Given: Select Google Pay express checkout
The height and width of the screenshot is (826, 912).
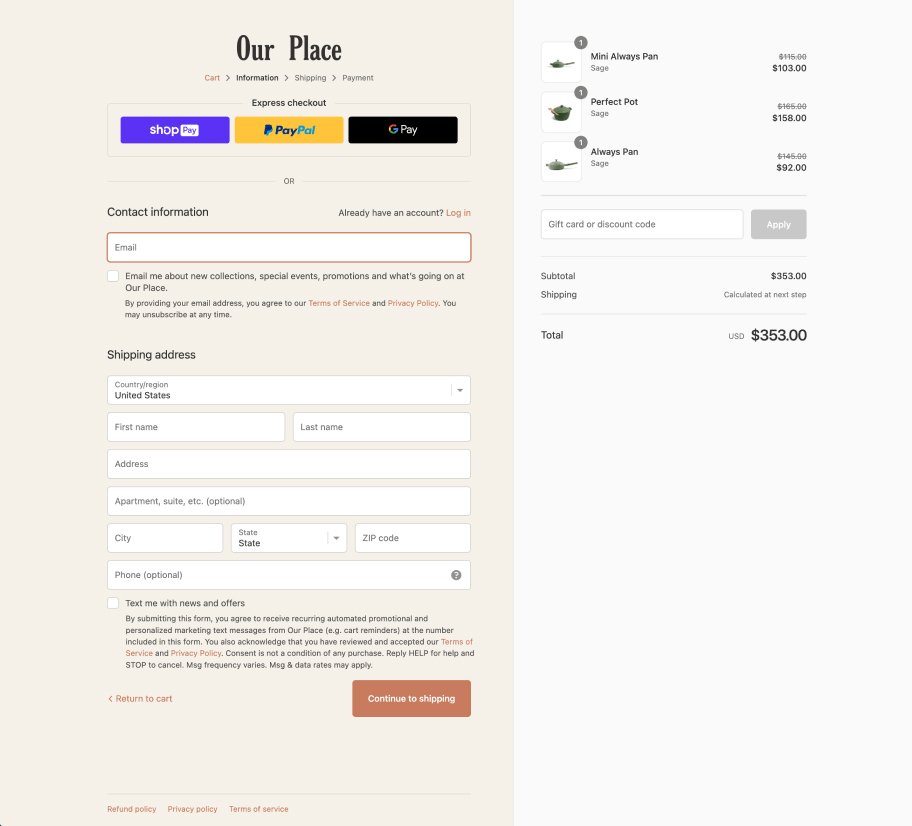Looking at the screenshot, I should tap(403, 130).
